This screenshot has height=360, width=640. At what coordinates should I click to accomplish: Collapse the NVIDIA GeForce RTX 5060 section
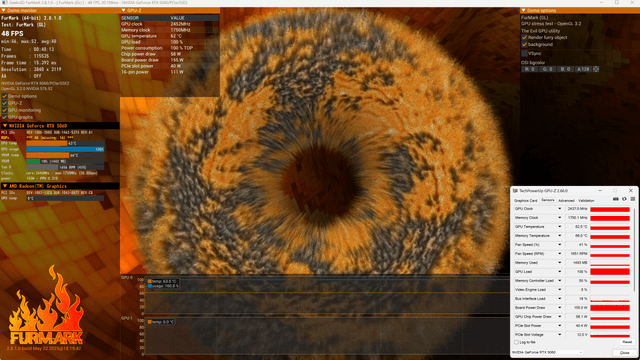click(5, 126)
